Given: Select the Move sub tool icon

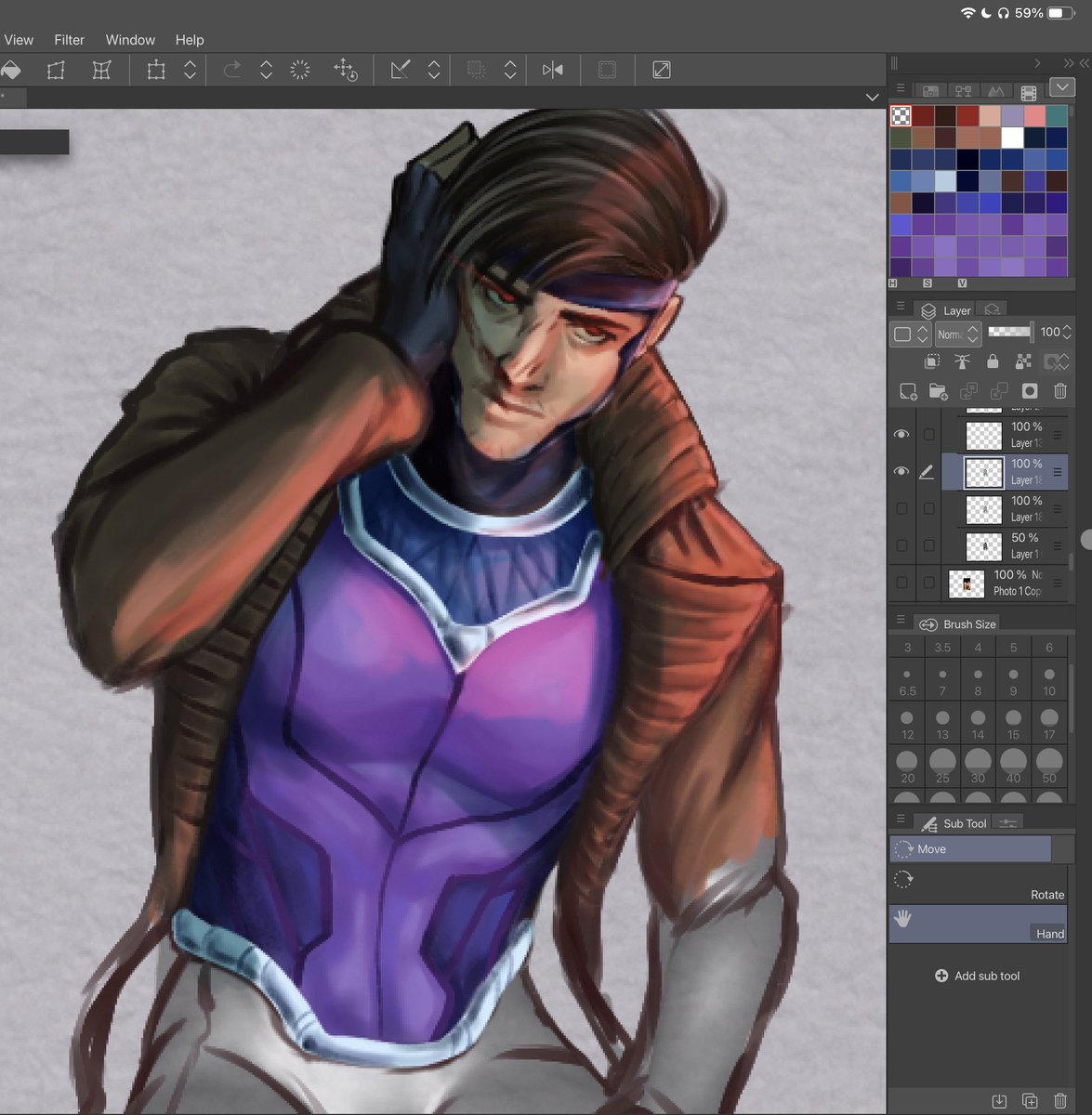Looking at the screenshot, I should tap(901, 848).
